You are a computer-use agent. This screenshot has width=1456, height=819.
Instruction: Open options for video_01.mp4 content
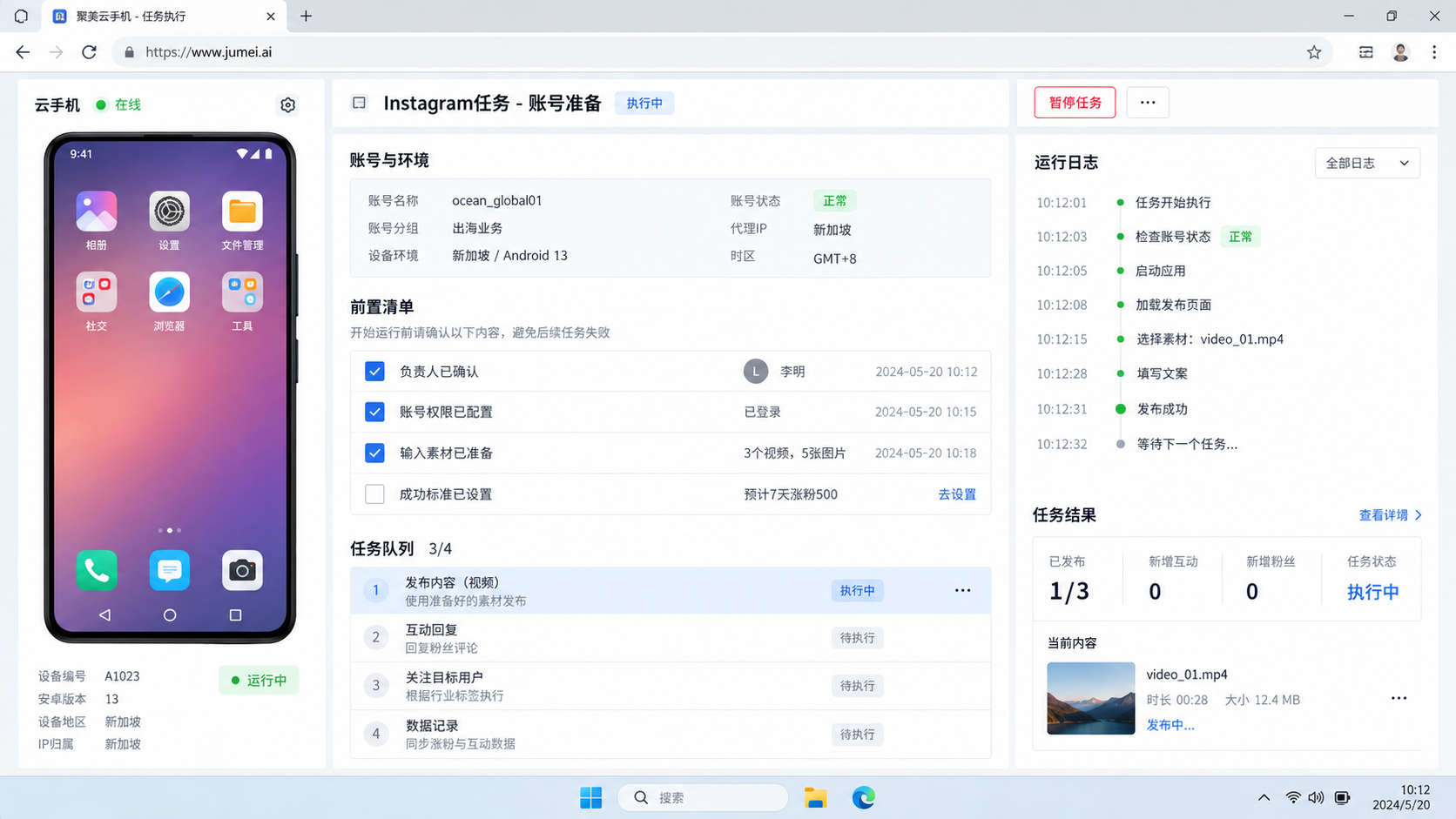tap(1399, 698)
